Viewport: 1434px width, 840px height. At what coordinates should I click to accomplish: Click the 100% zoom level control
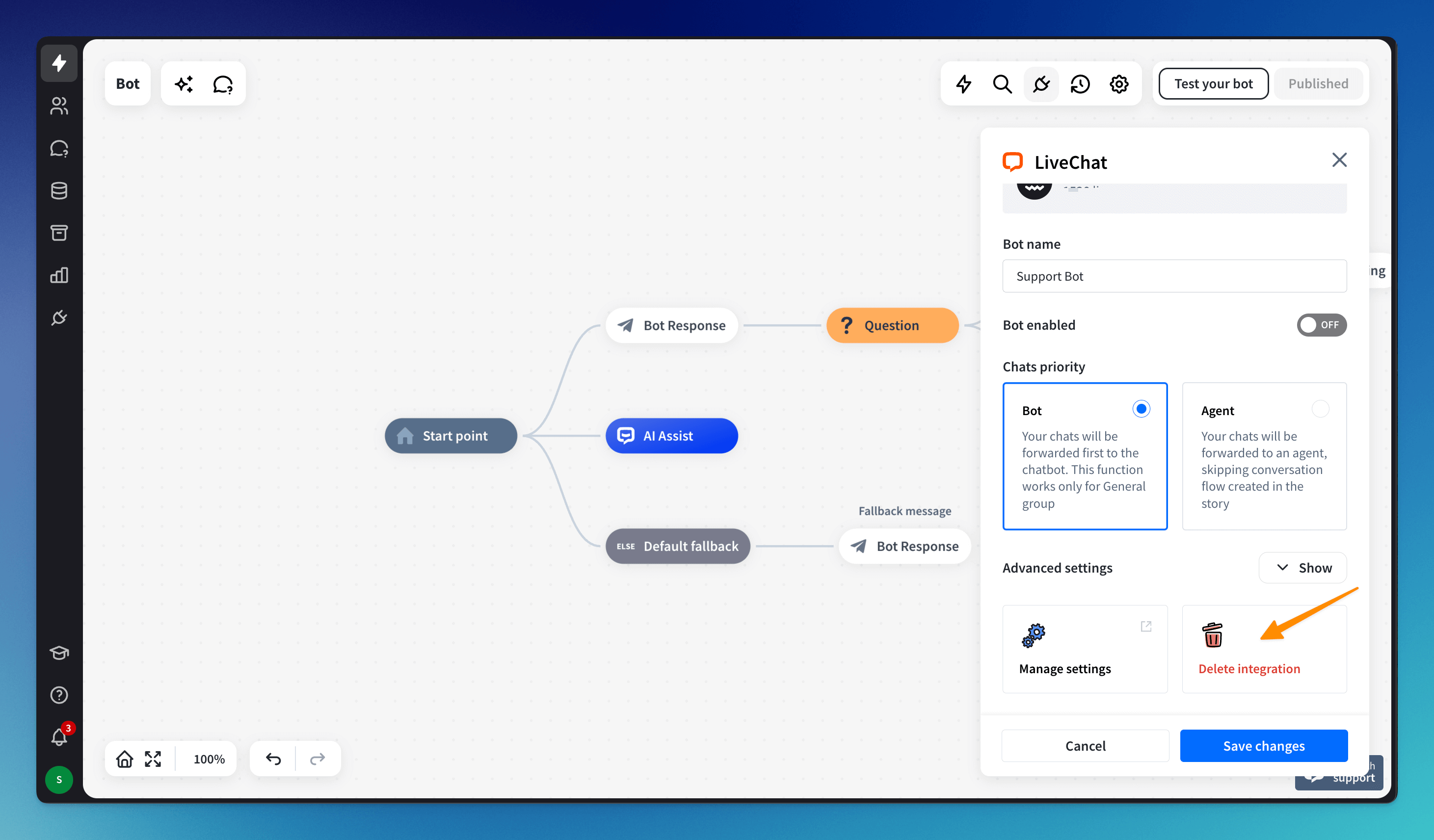(209, 759)
